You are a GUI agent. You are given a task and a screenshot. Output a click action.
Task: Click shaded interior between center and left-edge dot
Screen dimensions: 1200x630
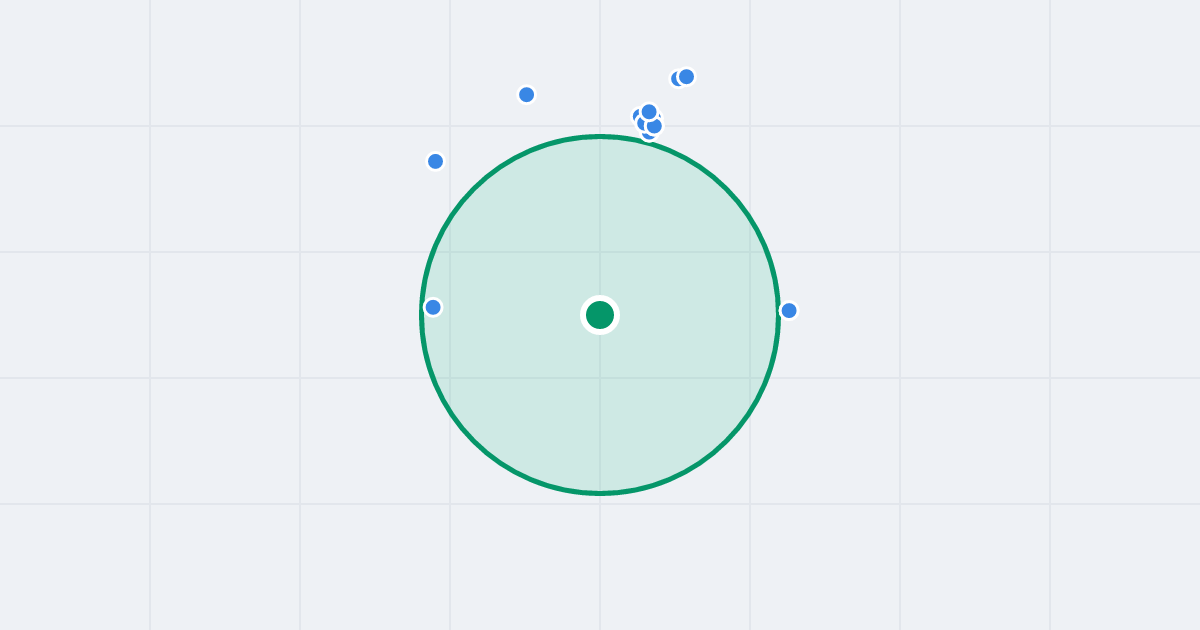(515, 311)
